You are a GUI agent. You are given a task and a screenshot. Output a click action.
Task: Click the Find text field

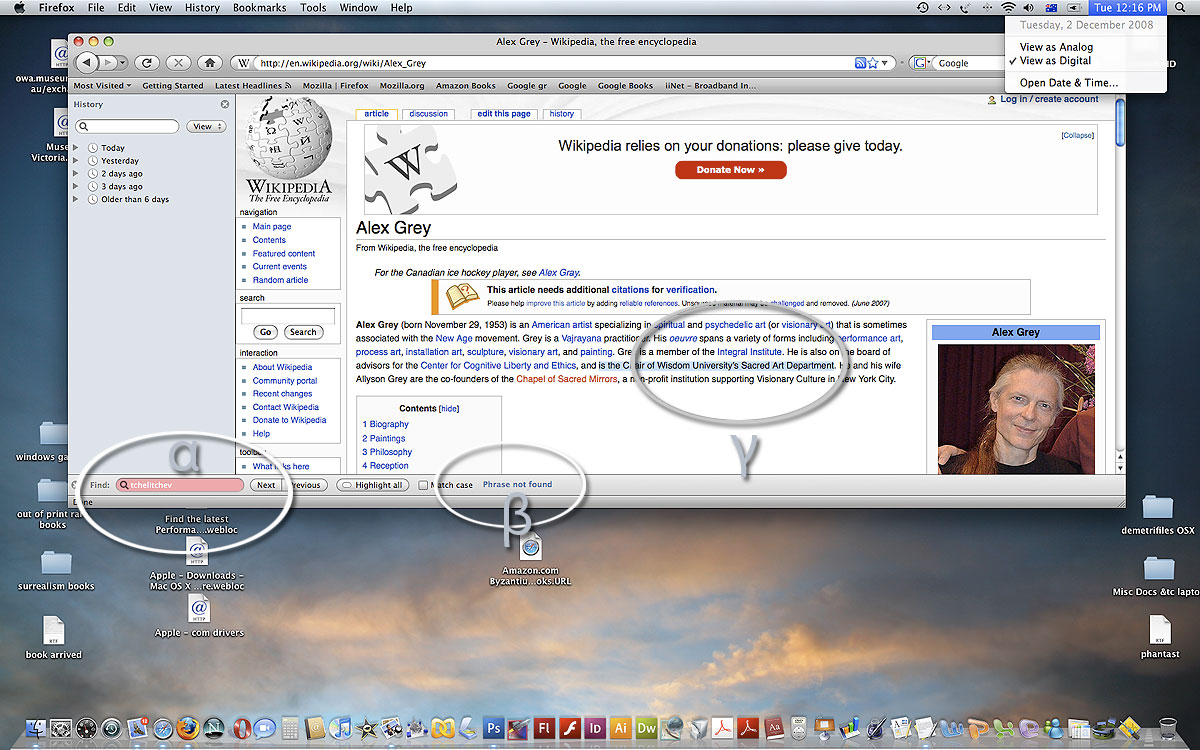180,485
